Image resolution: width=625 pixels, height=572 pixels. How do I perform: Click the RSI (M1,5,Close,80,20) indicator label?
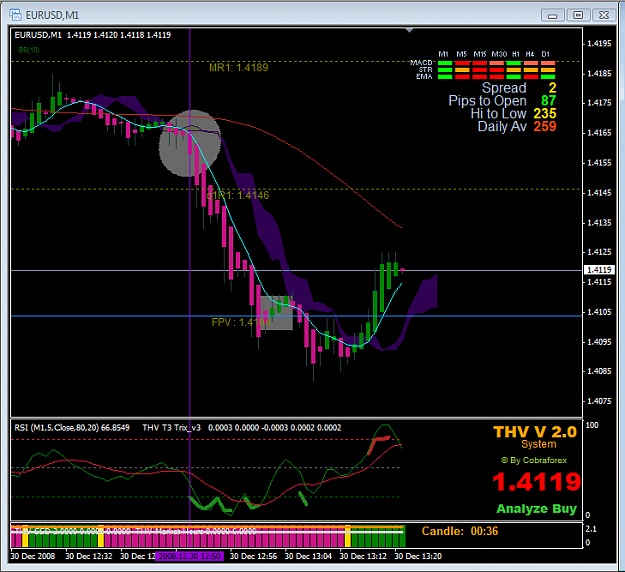coord(72,428)
